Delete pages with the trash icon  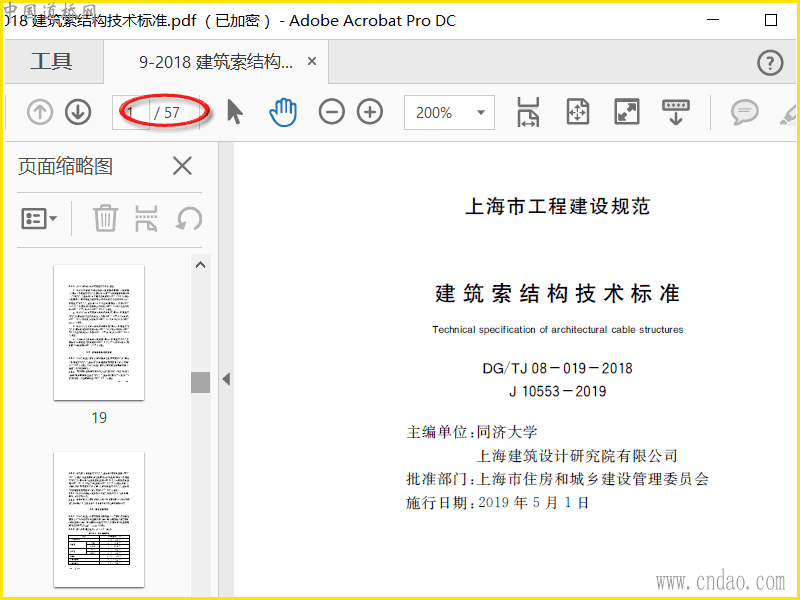(x=106, y=218)
